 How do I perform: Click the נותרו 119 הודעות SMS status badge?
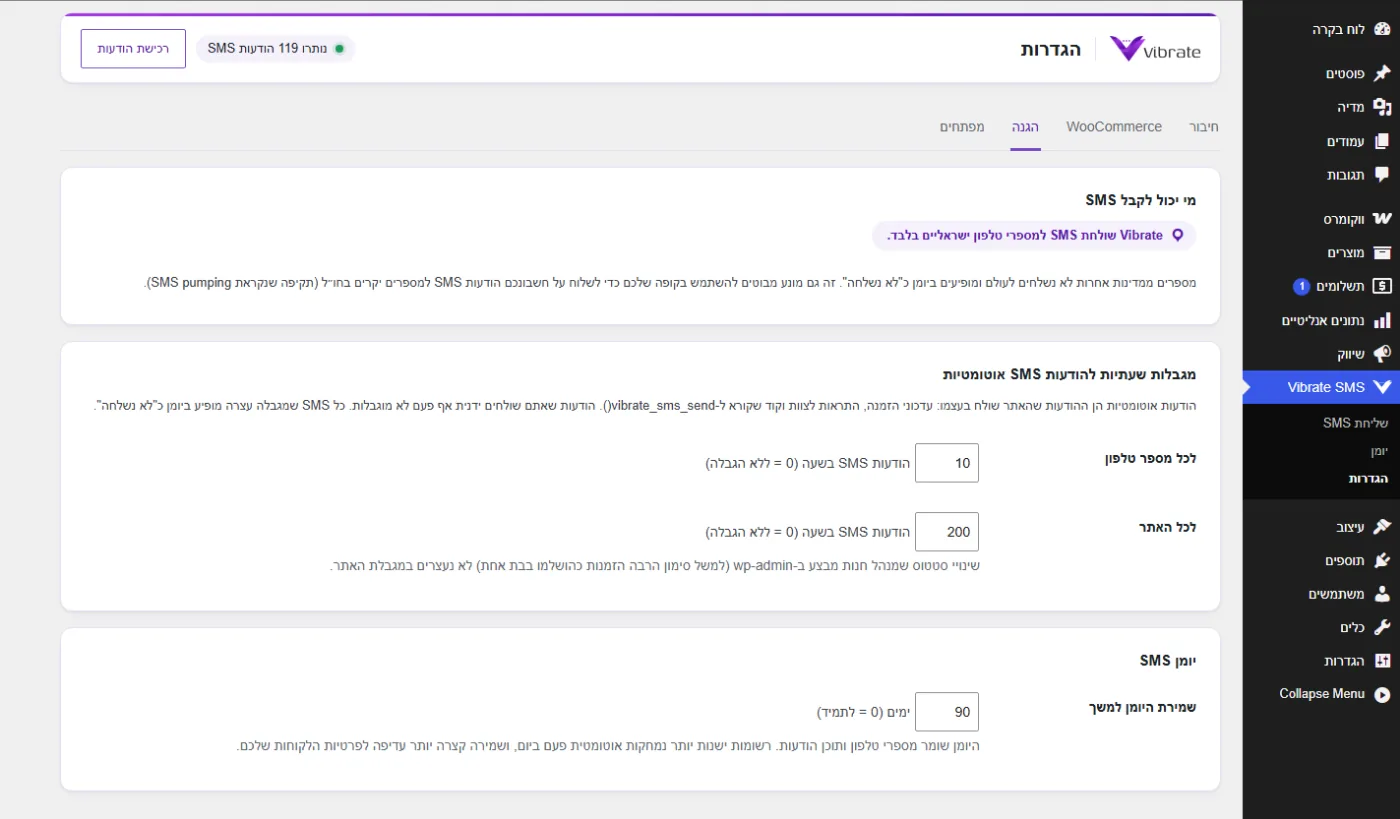(275, 48)
